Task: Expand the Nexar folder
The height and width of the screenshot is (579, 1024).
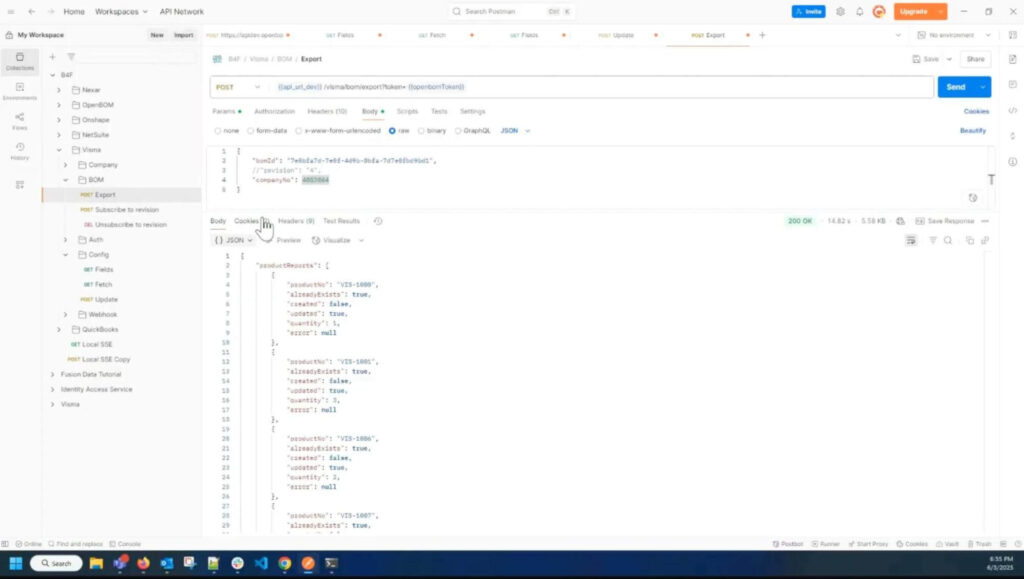Action: pos(59,90)
